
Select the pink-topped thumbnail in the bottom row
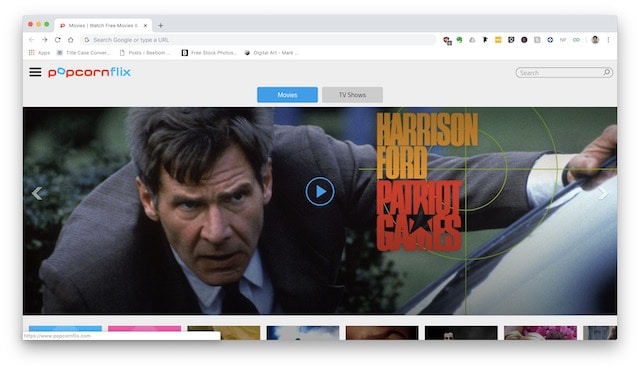pos(144,332)
